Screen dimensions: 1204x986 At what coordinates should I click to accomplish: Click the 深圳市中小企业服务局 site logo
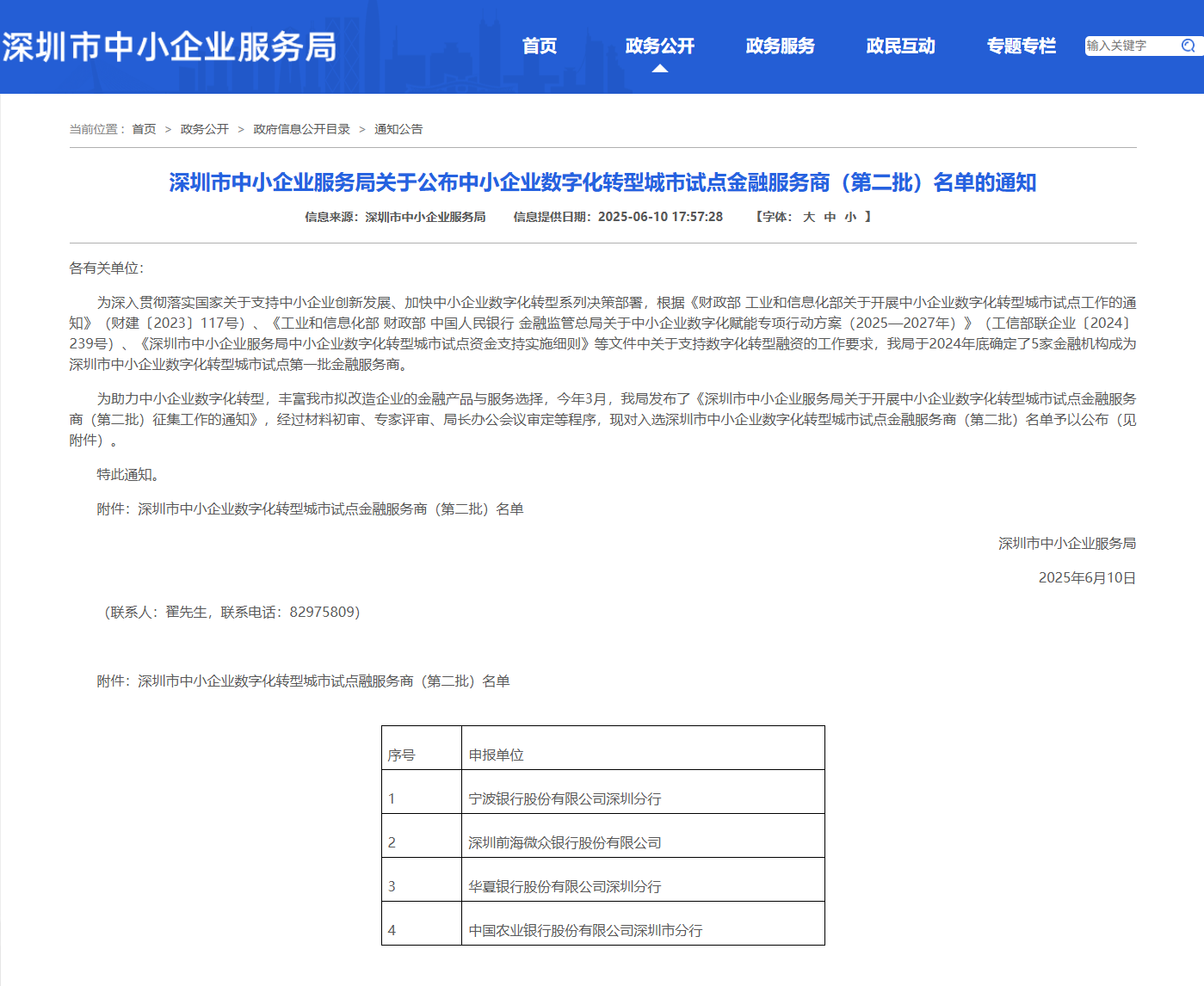(170, 46)
